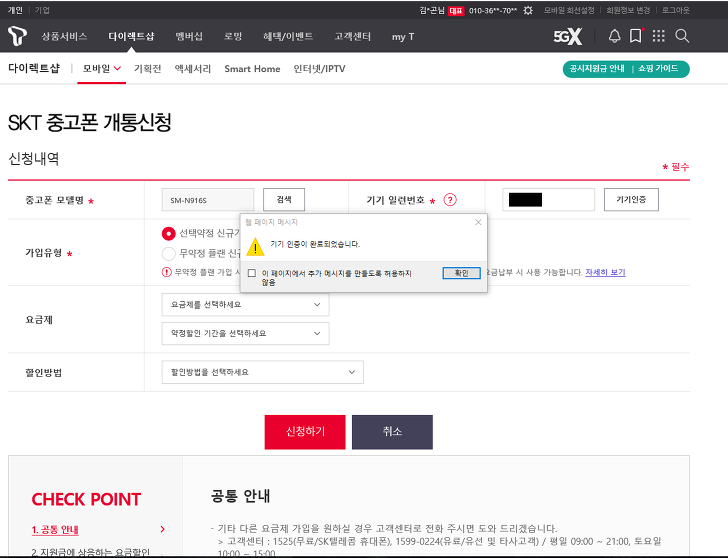Expand the 약정할인 기간 dropdown
Viewport: 728px width, 558px height.
click(x=245, y=333)
